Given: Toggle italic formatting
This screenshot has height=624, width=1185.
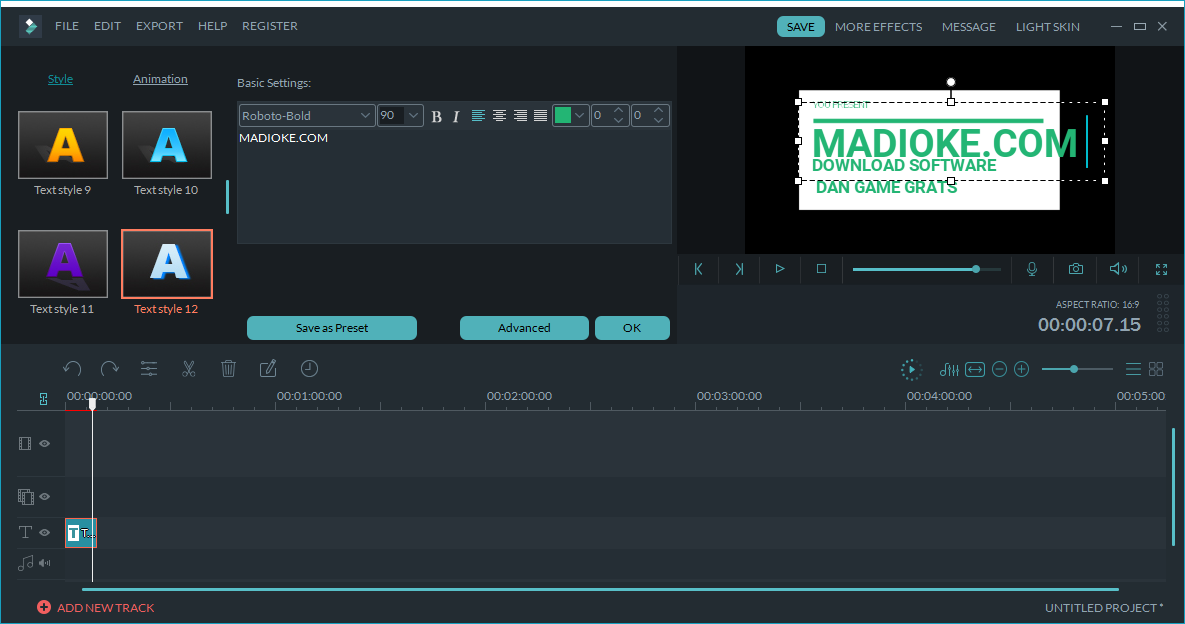Looking at the screenshot, I should pos(456,116).
